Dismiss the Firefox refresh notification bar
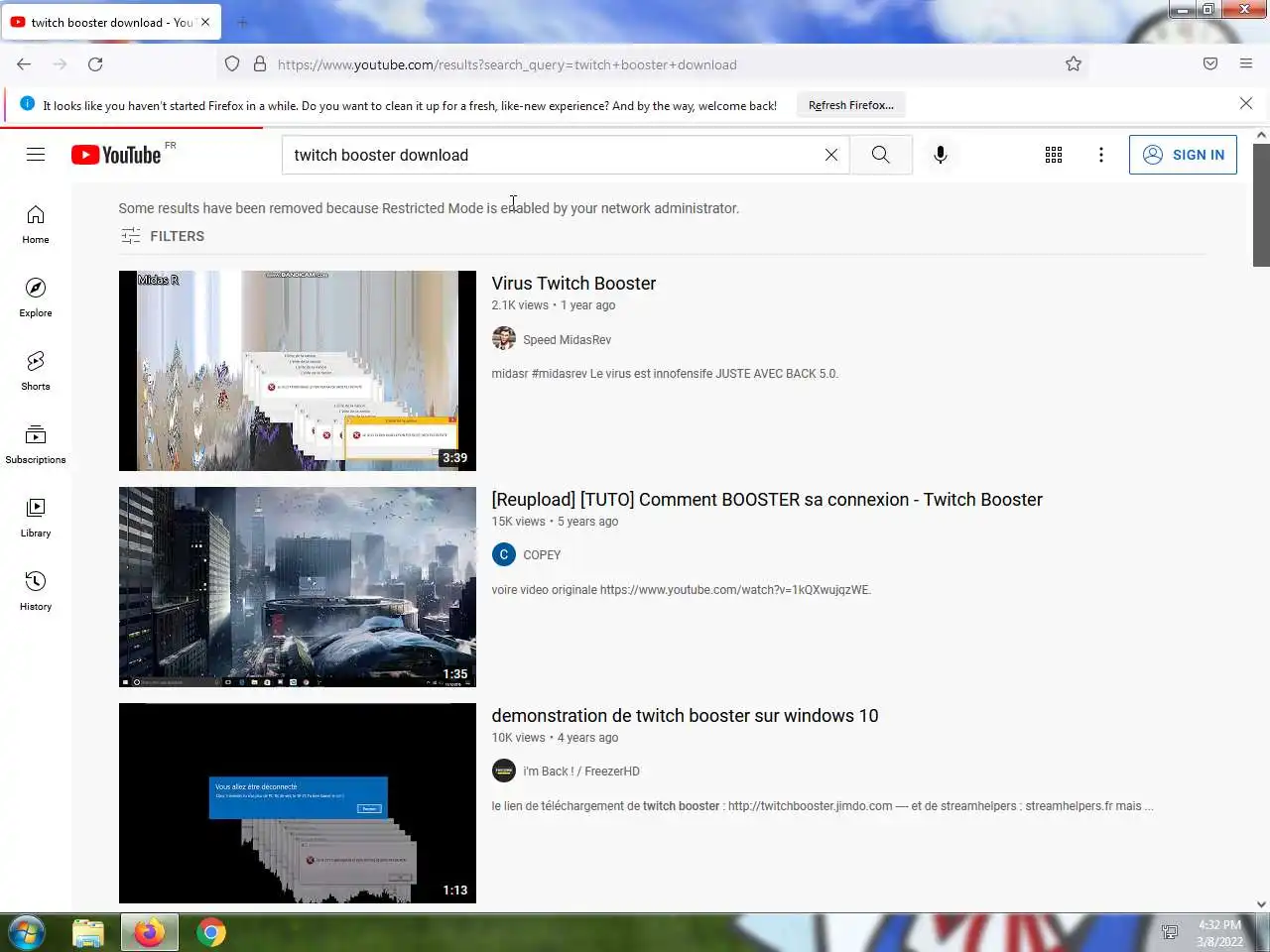This screenshot has height=952, width=1270. point(1246,104)
